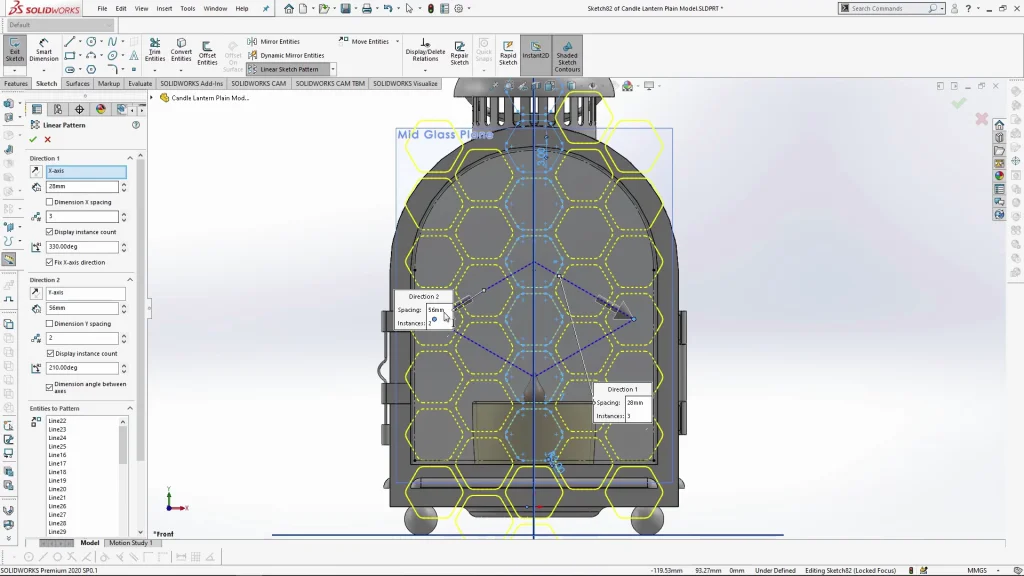Uncheck Fix X-axis direction
Image resolution: width=1024 pixels, height=576 pixels.
point(50,262)
